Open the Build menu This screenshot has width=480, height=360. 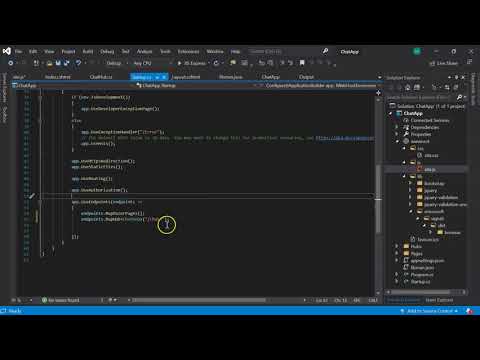coord(88,51)
